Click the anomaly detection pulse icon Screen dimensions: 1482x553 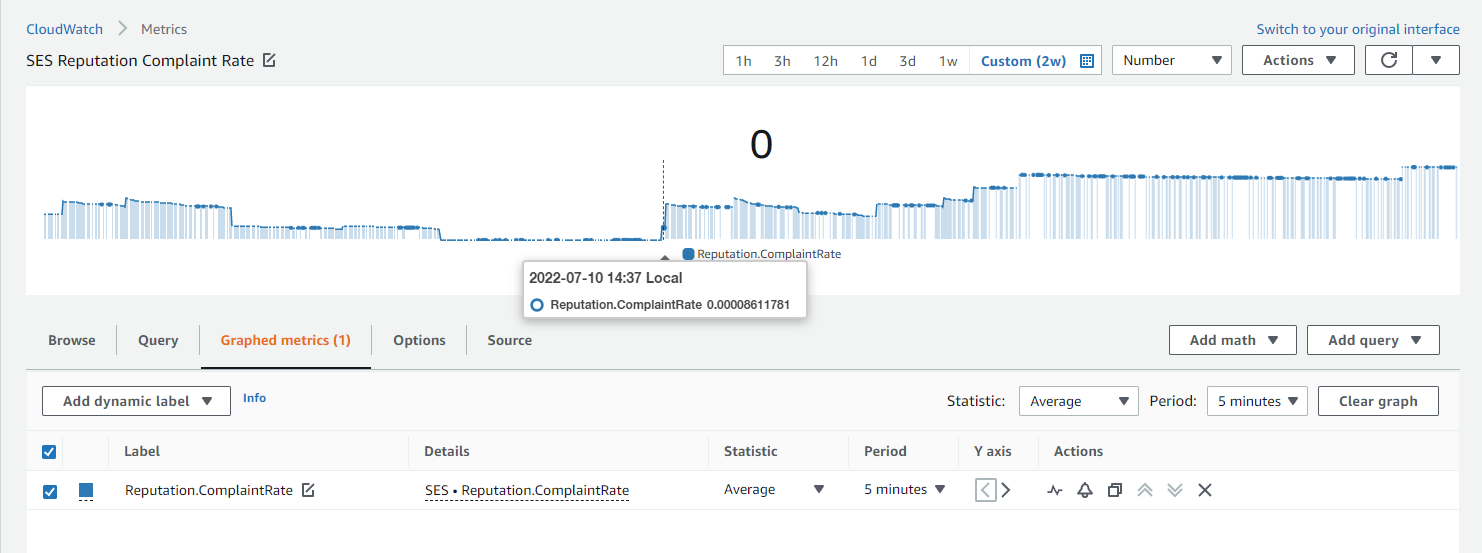pos(1055,490)
